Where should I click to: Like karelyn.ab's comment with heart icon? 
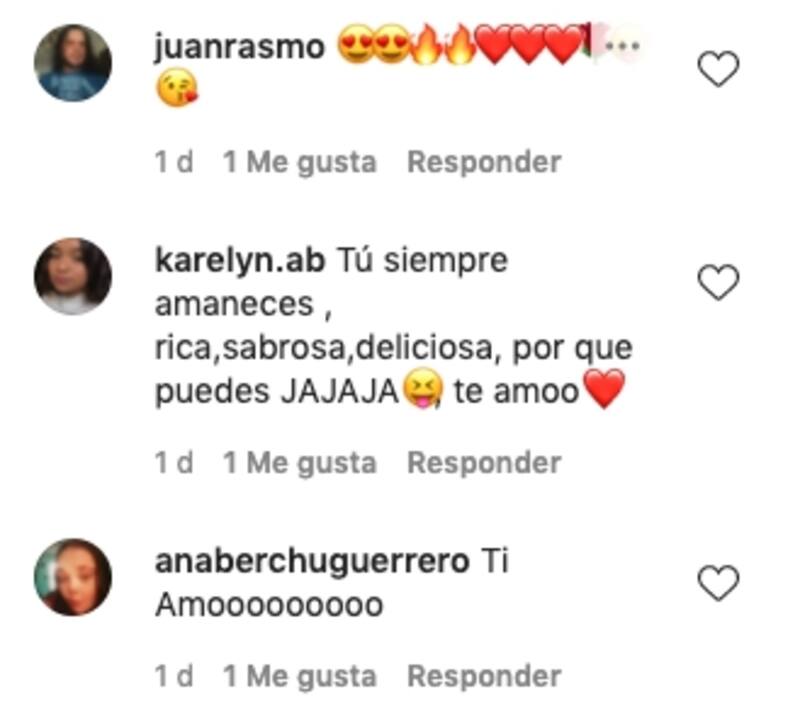(718, 282)
